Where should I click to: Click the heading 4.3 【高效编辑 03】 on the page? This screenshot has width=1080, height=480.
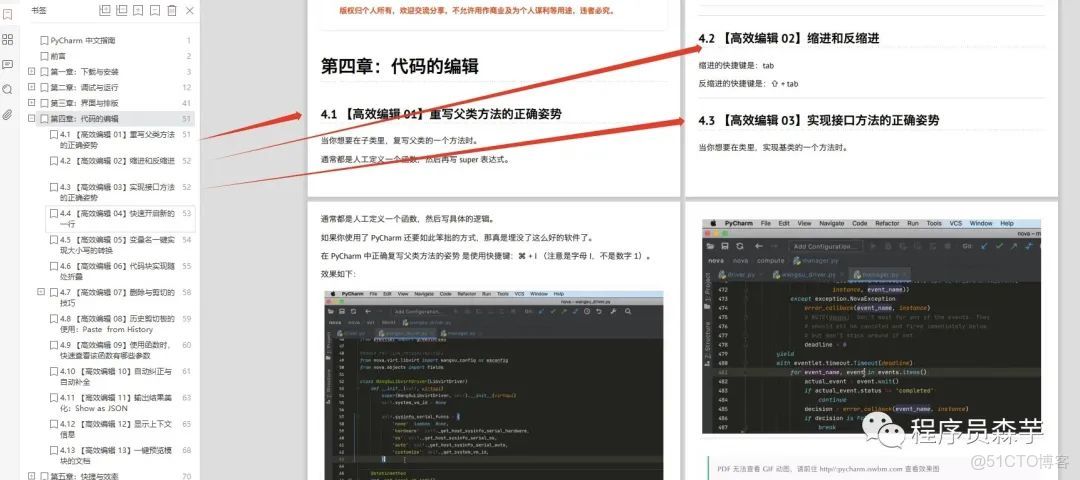(818, 121)
